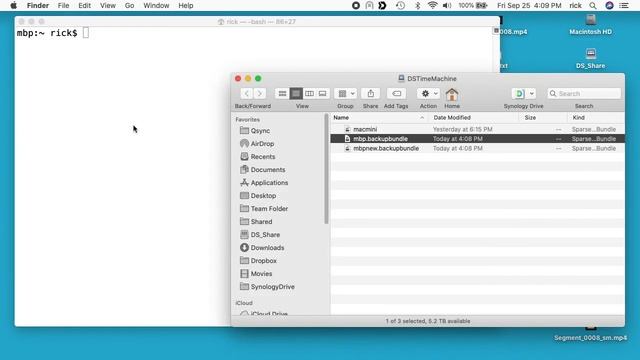Open Recents in the sidebar
The width and height of the screenshot is (640, 360).
258,157
